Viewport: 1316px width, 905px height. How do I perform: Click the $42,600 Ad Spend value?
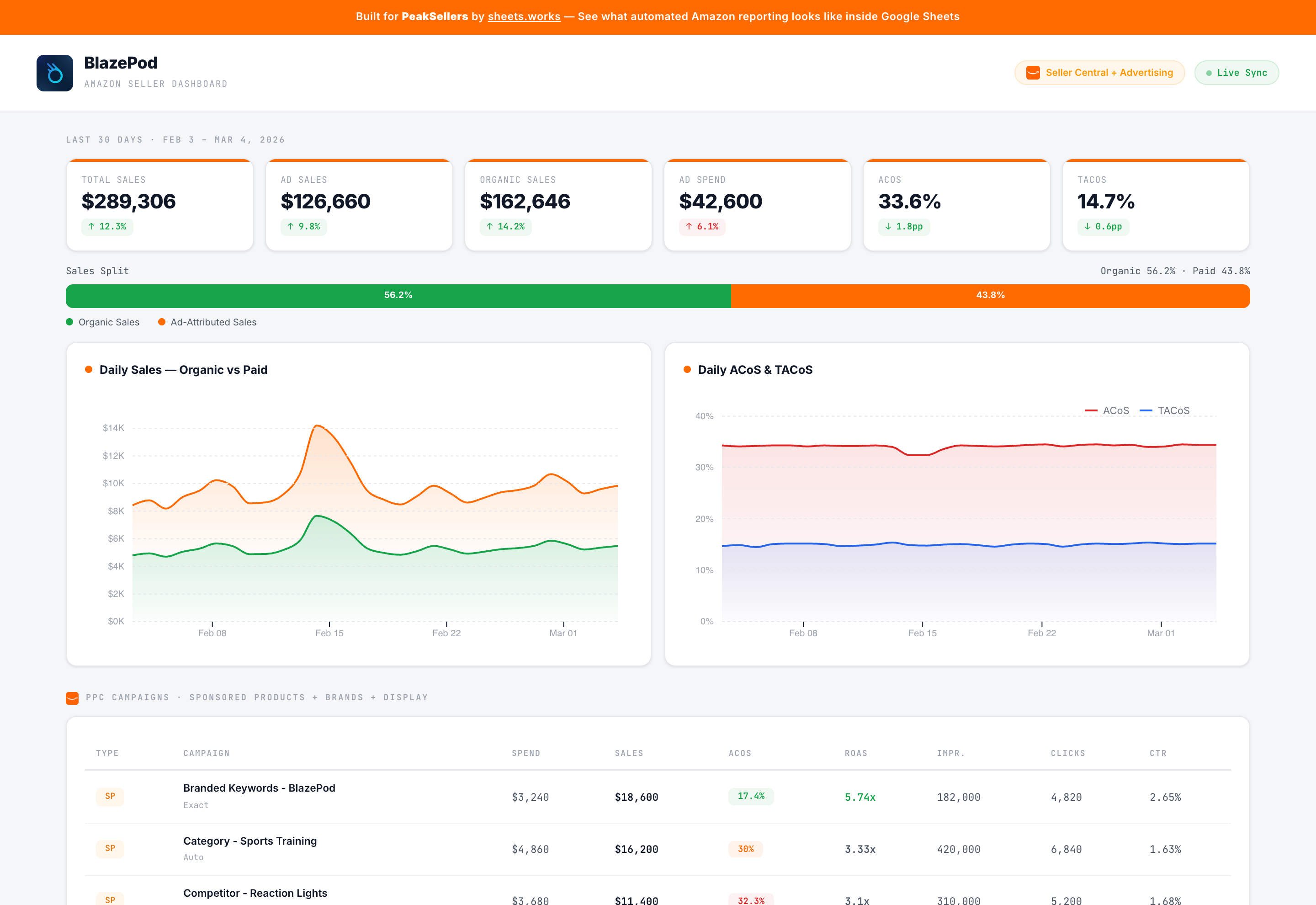coord(720,201)
